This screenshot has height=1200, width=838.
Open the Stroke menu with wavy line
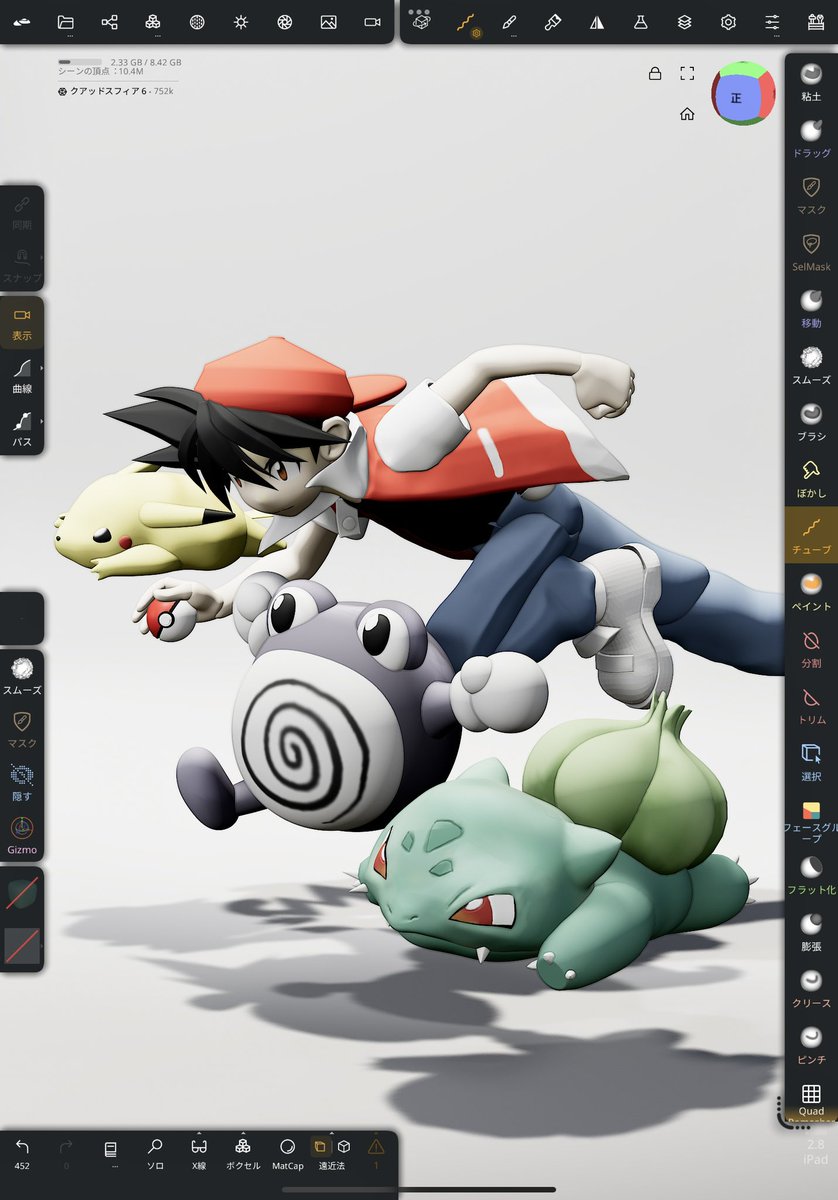coord(466,22)
